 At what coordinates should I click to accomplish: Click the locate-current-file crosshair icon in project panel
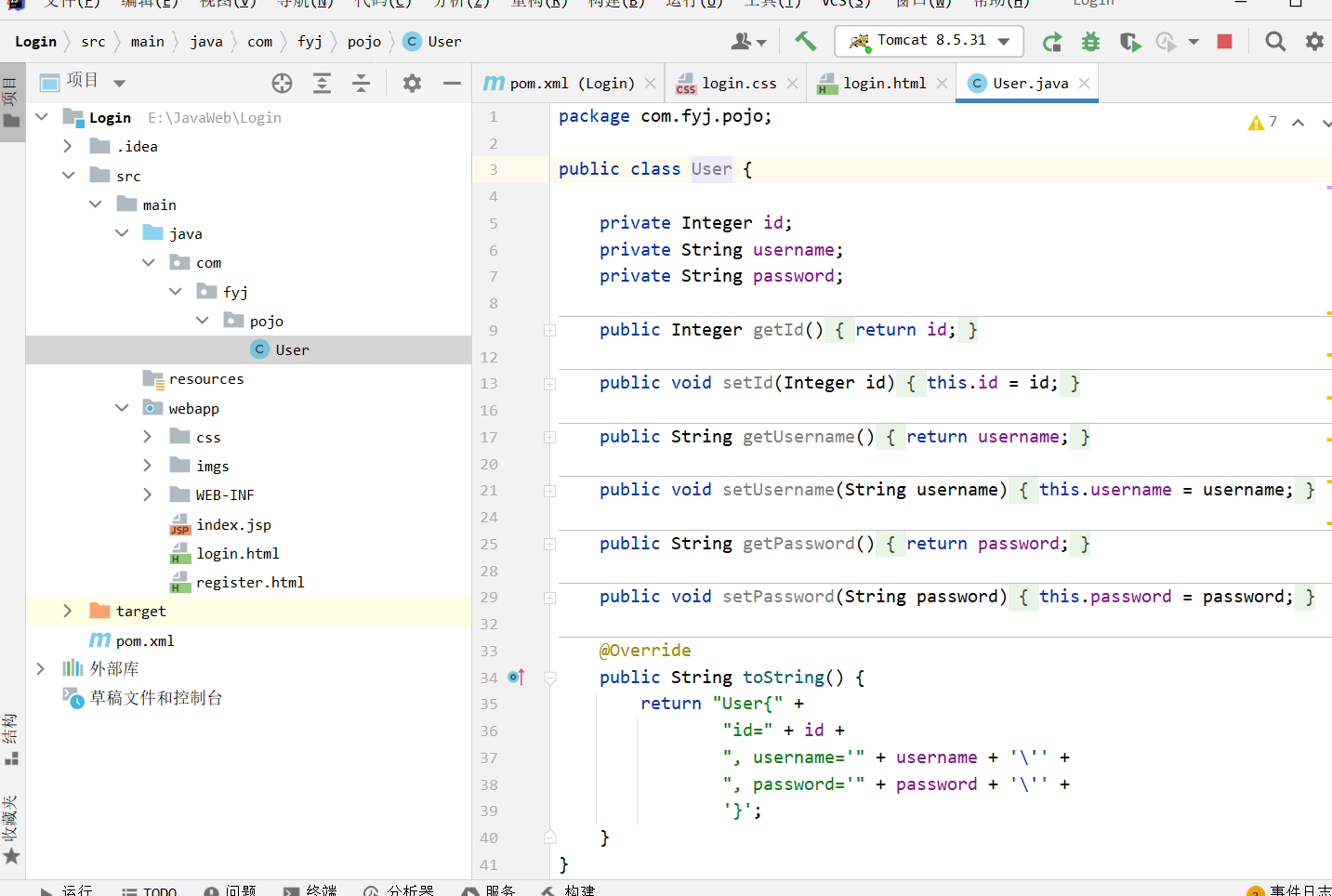(x=282, y=84)
